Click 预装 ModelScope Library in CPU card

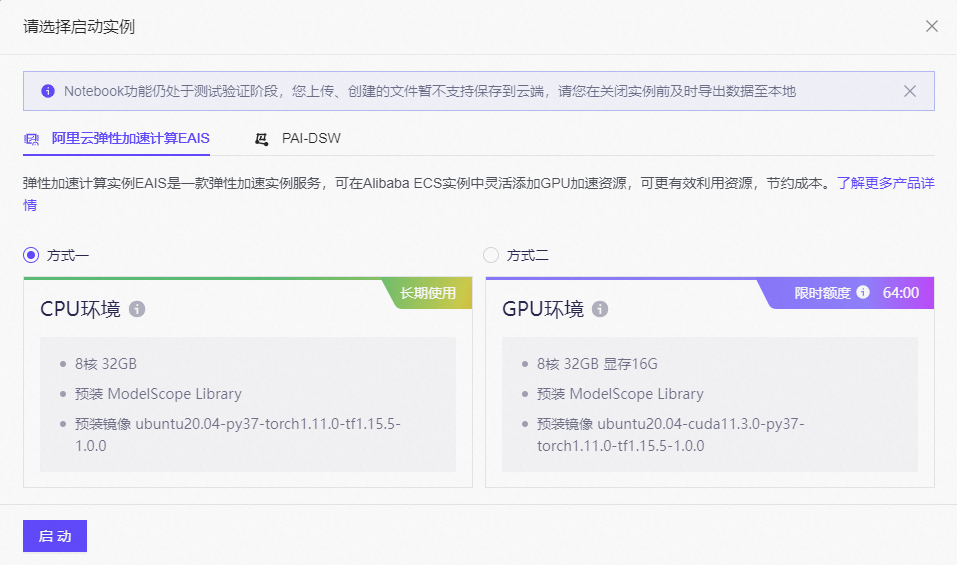coord(158,394)
